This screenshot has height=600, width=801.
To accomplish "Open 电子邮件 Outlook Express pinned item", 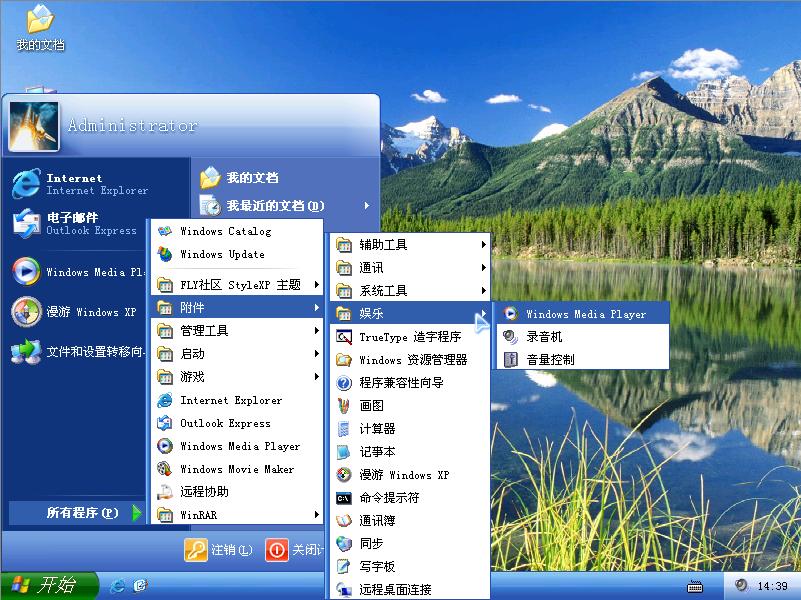I will point(77,224).
